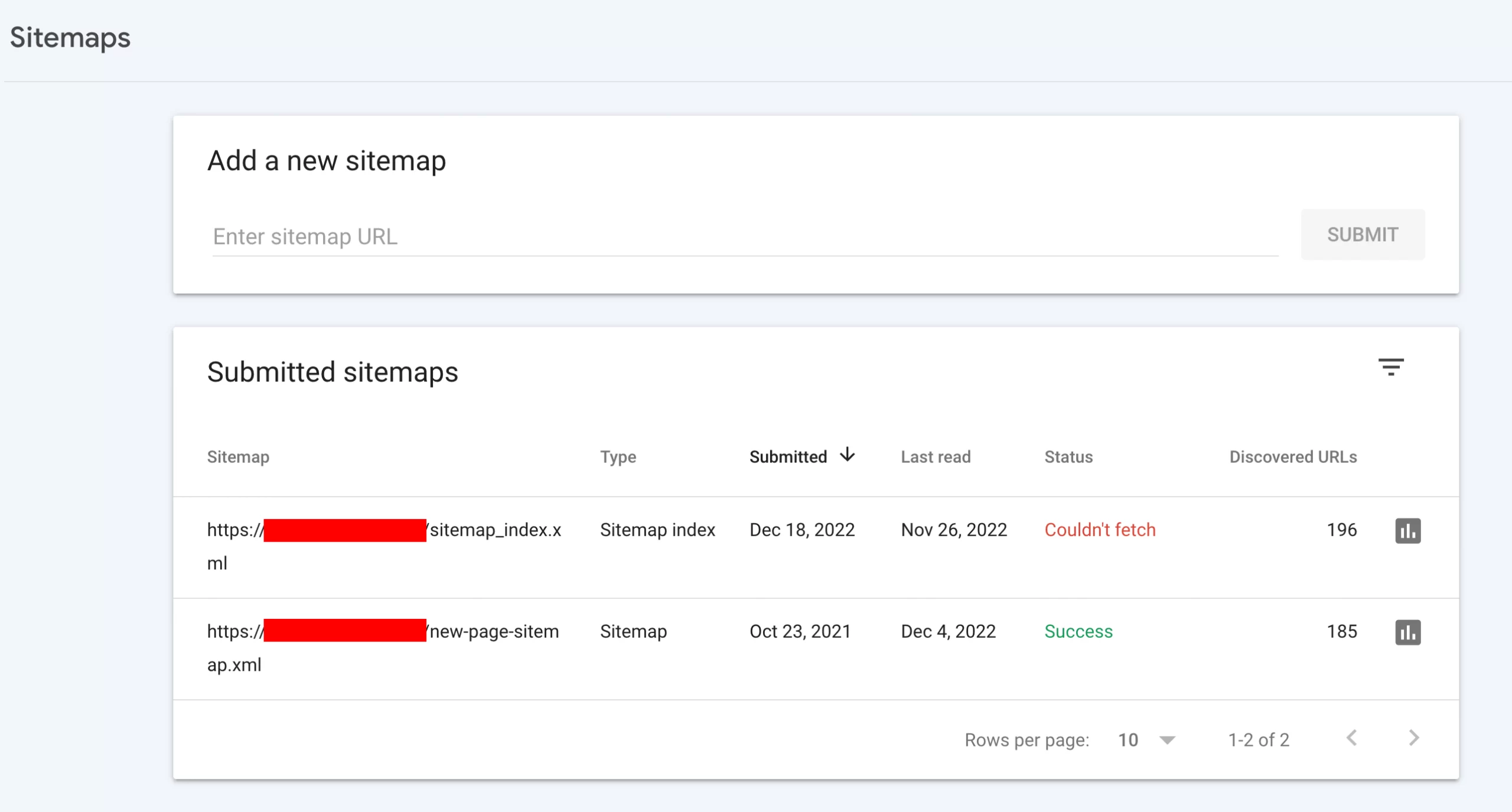Click the rows per page value 10
Image resolution: width=1512 pixels, height=812 pixels.
1128,740
